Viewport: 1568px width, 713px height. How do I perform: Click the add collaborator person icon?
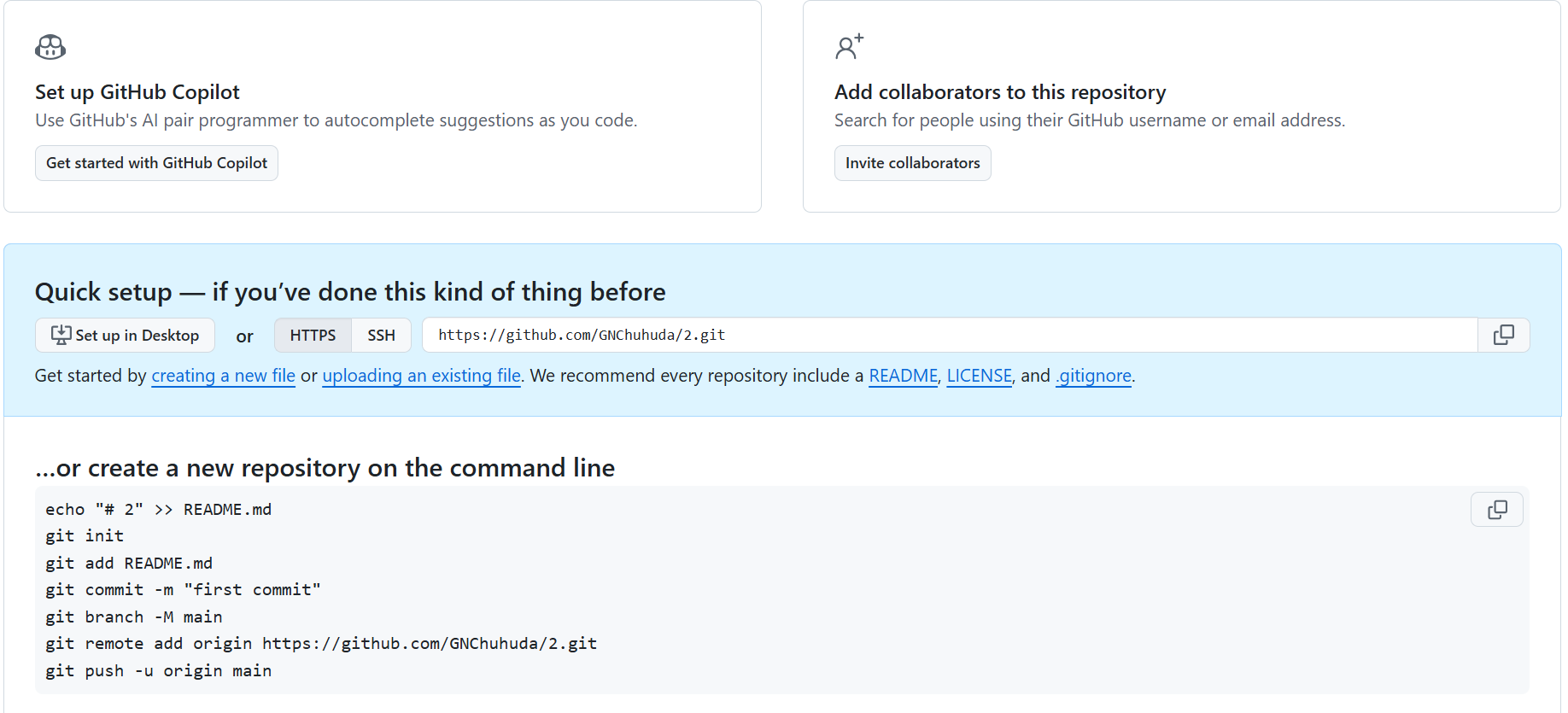click(849, 47)
